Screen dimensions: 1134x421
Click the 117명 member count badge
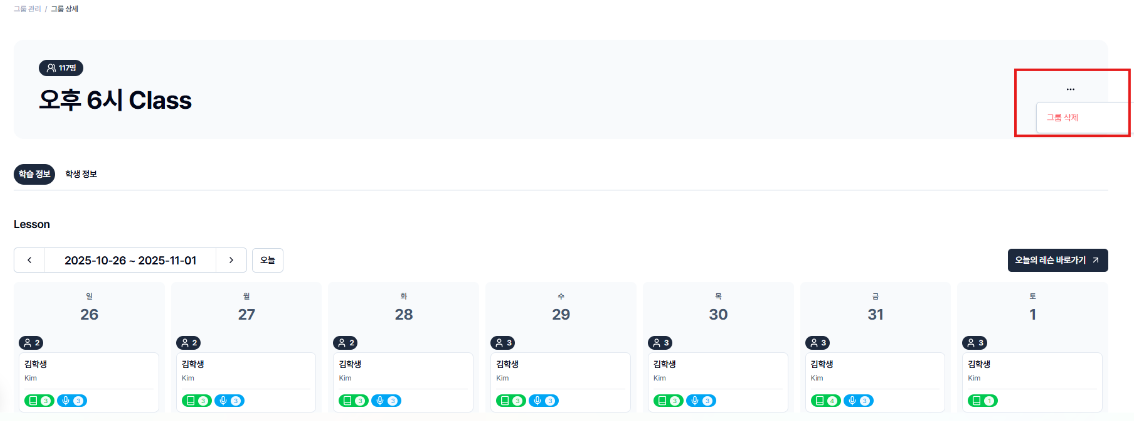(x=61, y=68)
